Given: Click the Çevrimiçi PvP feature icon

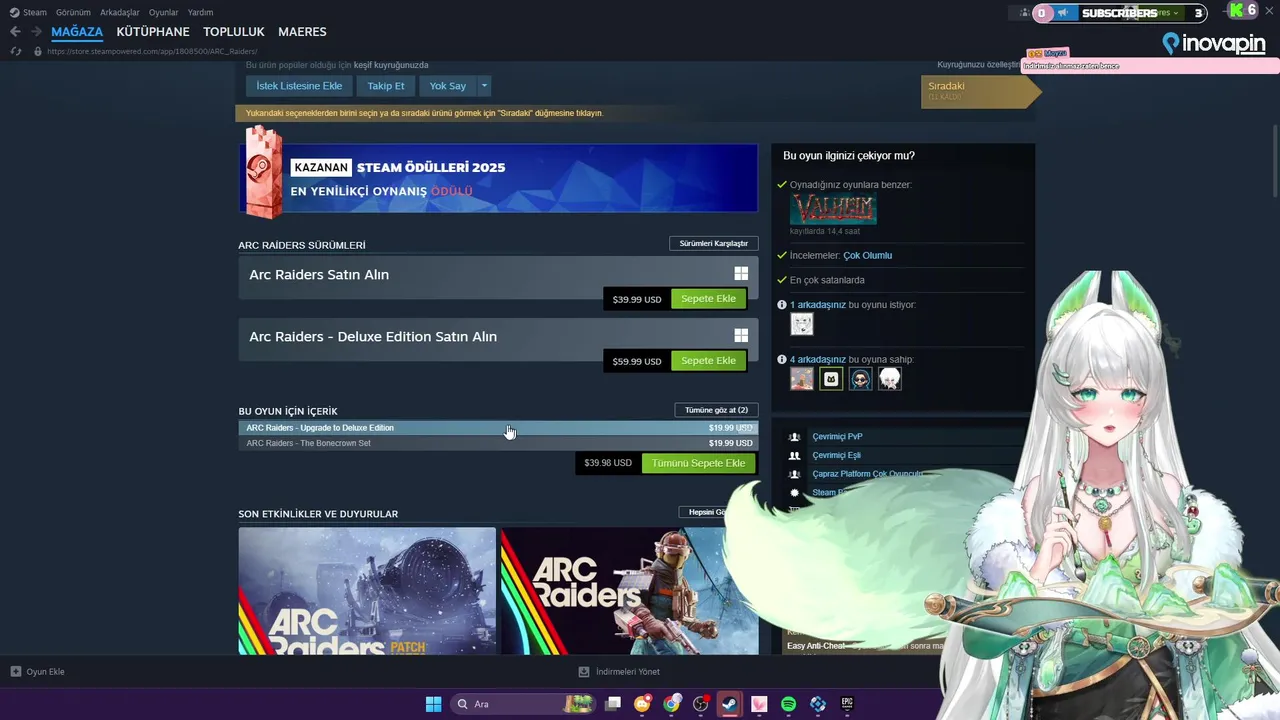Looking at the screenshot, I should point(795,437).
